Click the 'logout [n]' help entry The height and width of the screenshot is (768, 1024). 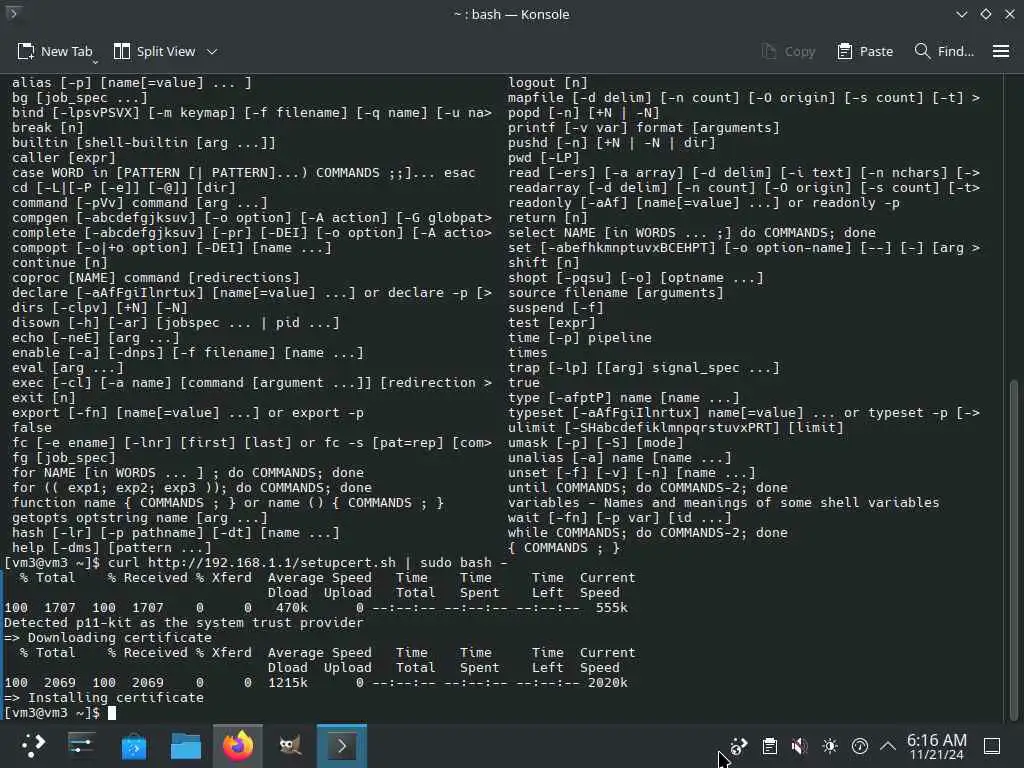coord(548,82)
